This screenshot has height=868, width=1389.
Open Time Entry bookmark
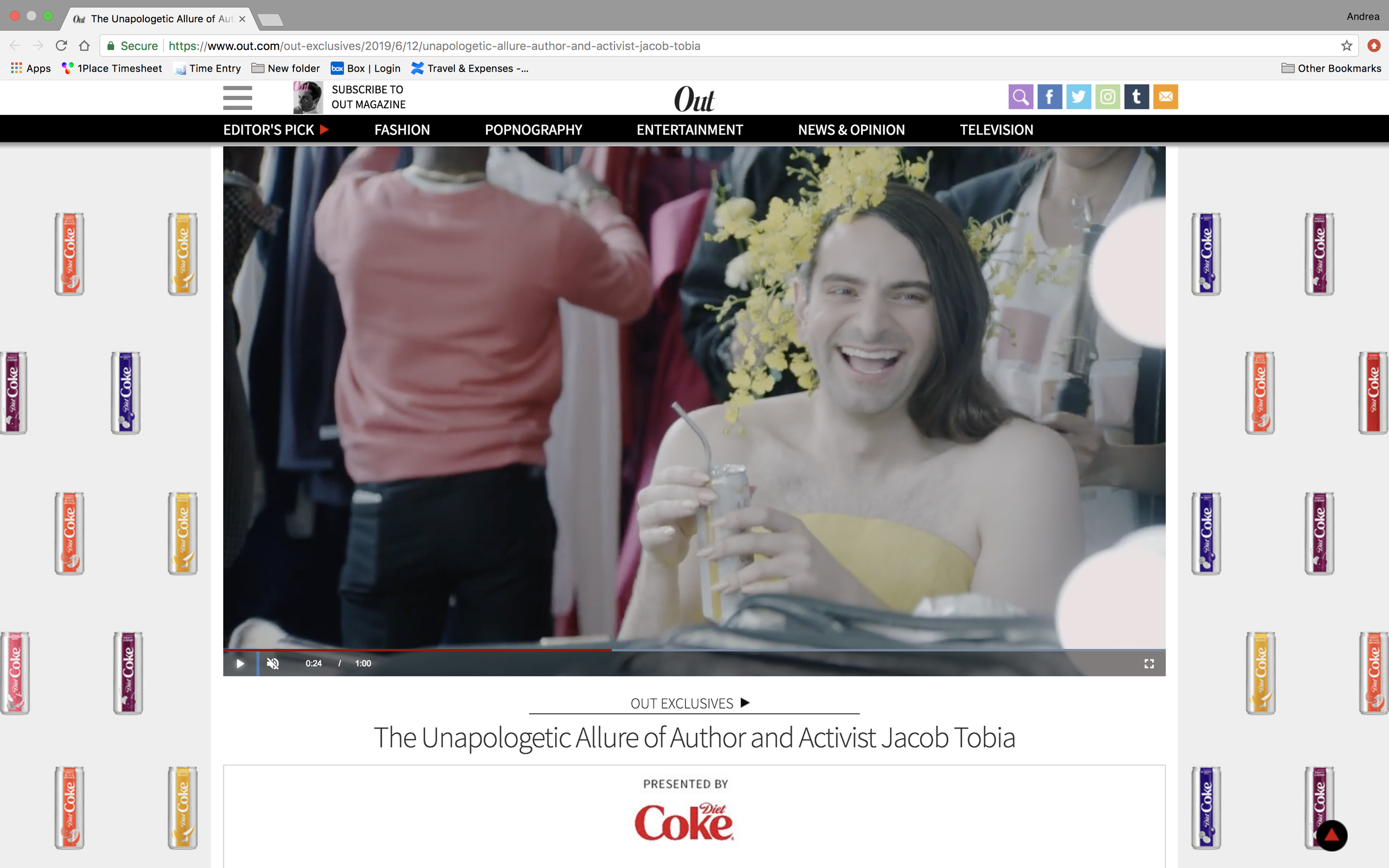coord(207,68)
